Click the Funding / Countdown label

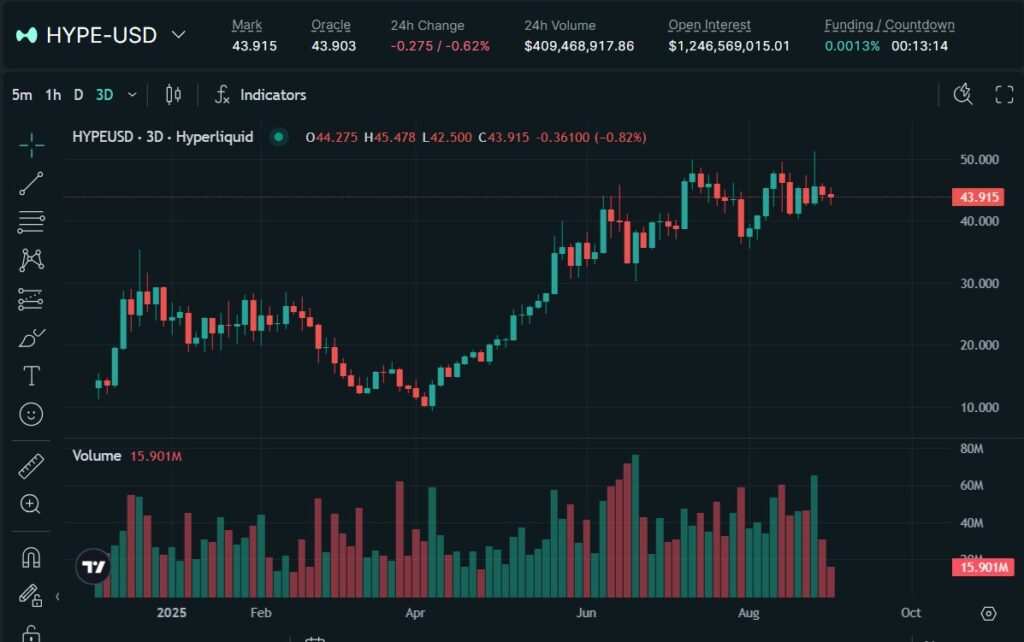[889, 25]
